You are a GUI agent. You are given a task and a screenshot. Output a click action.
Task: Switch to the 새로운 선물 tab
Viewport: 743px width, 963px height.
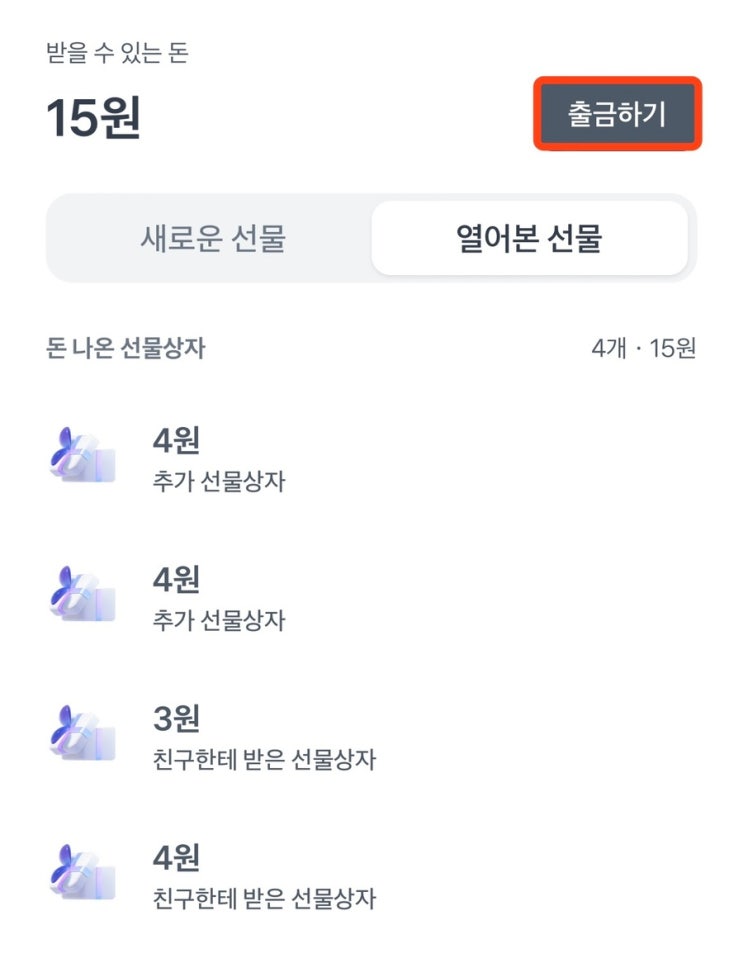tap(212, 238)
